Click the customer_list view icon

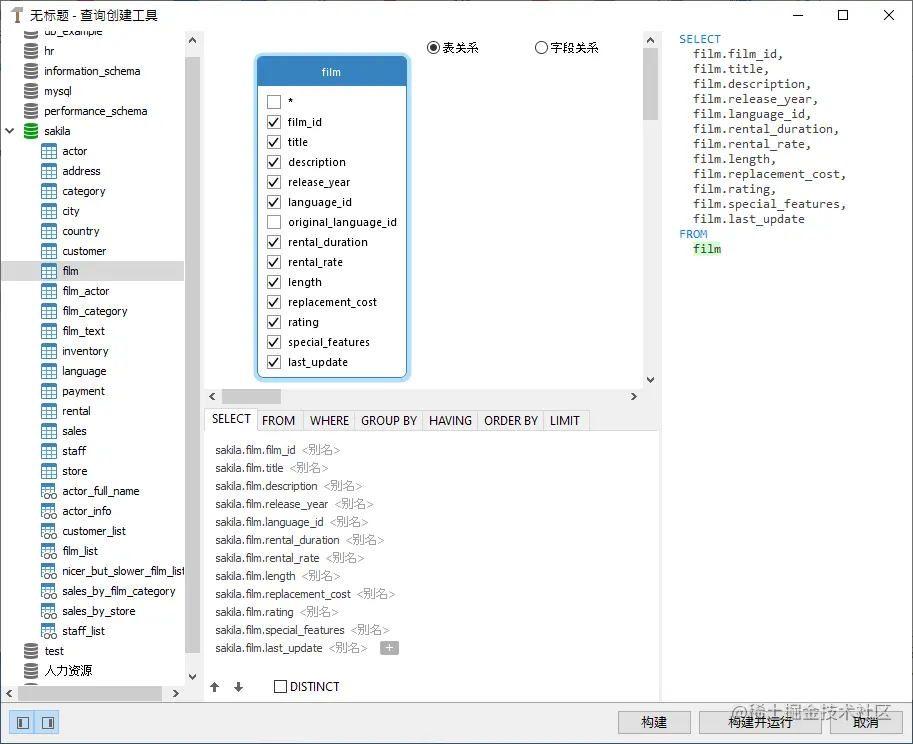[49, 531]
